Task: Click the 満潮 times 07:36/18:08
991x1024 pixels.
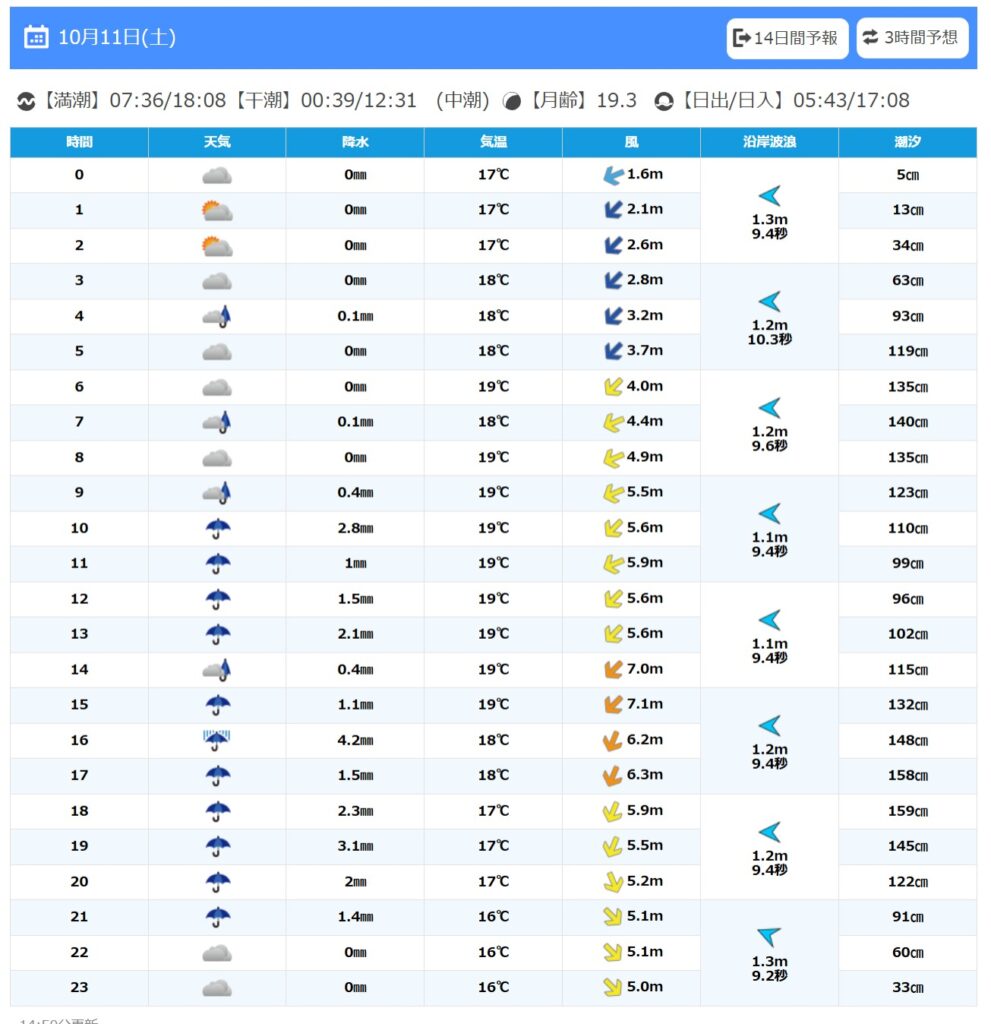Action: (x=167, y=101)
